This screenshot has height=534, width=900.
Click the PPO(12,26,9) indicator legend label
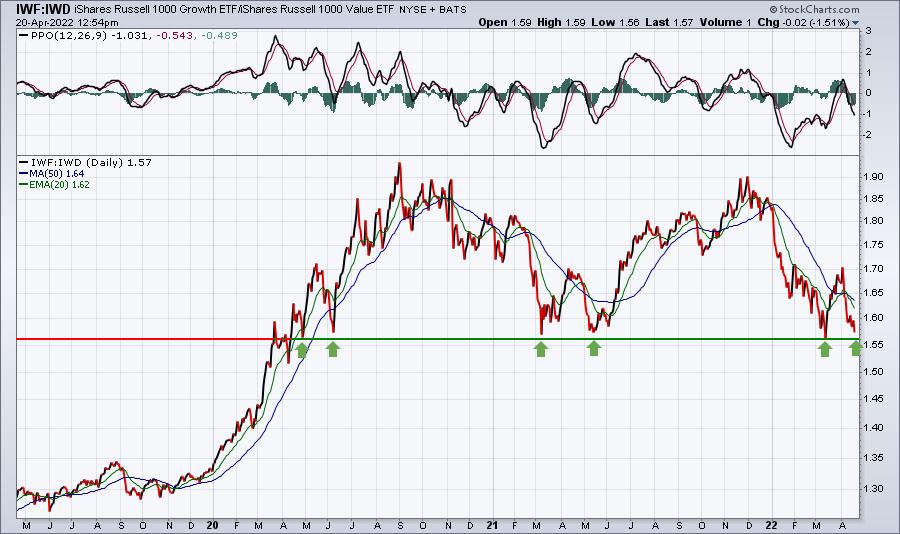point(64,35)
